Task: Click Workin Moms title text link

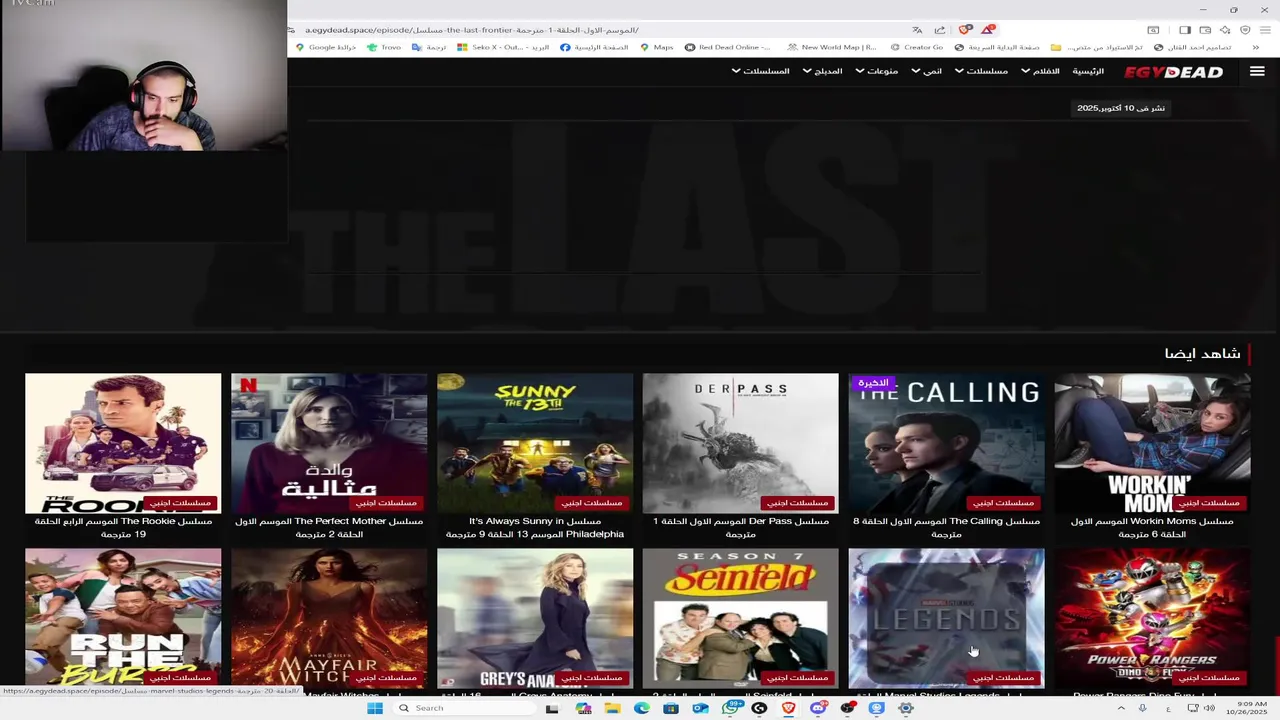Action: [1153, 527]
